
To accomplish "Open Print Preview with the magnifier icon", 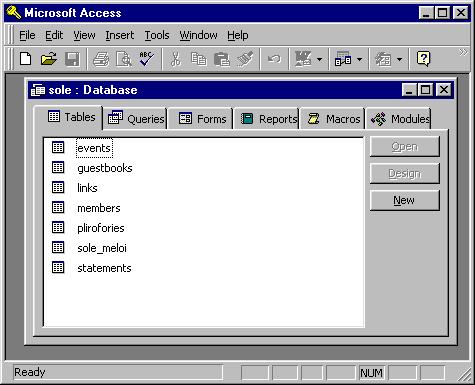I will (x=124, y=59).
